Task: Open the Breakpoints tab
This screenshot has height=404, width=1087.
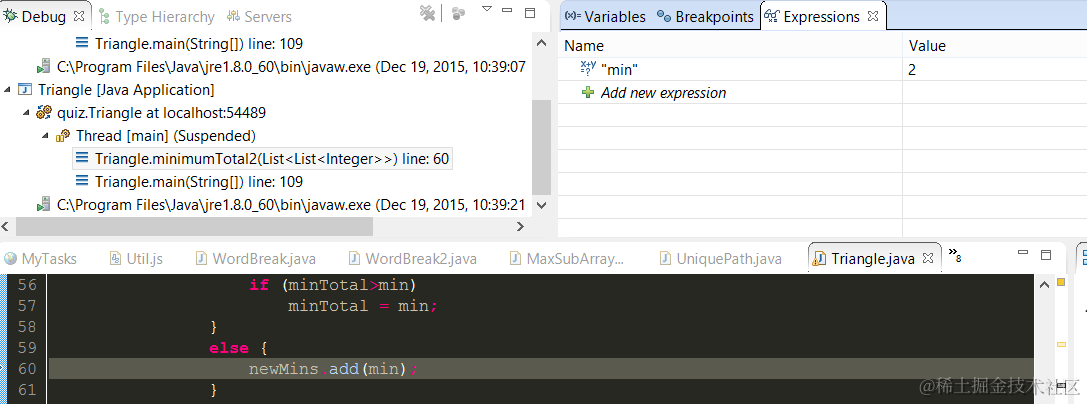Action: (x=705, y=17)
